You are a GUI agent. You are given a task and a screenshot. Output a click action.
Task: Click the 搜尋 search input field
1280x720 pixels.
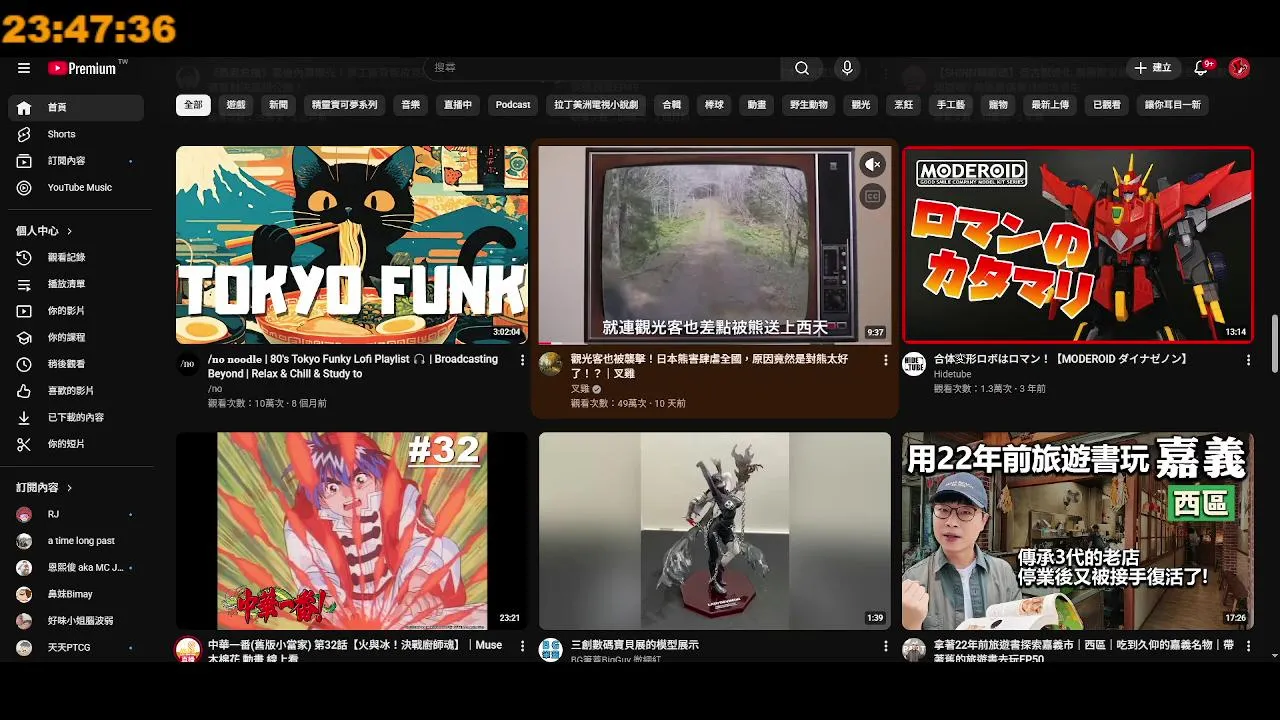click(x=603, y=68)
